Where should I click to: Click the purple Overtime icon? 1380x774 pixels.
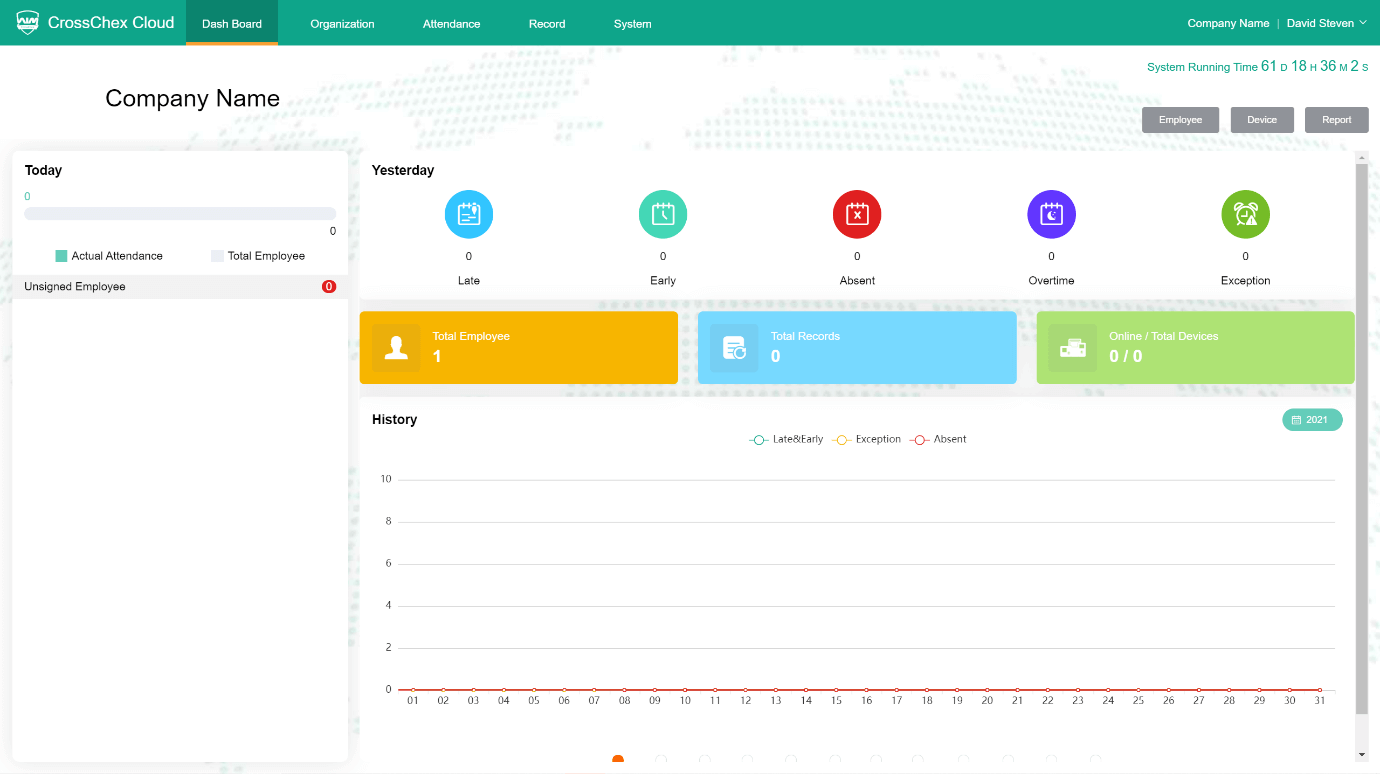pyautogui.click(x=1051, y=214)
